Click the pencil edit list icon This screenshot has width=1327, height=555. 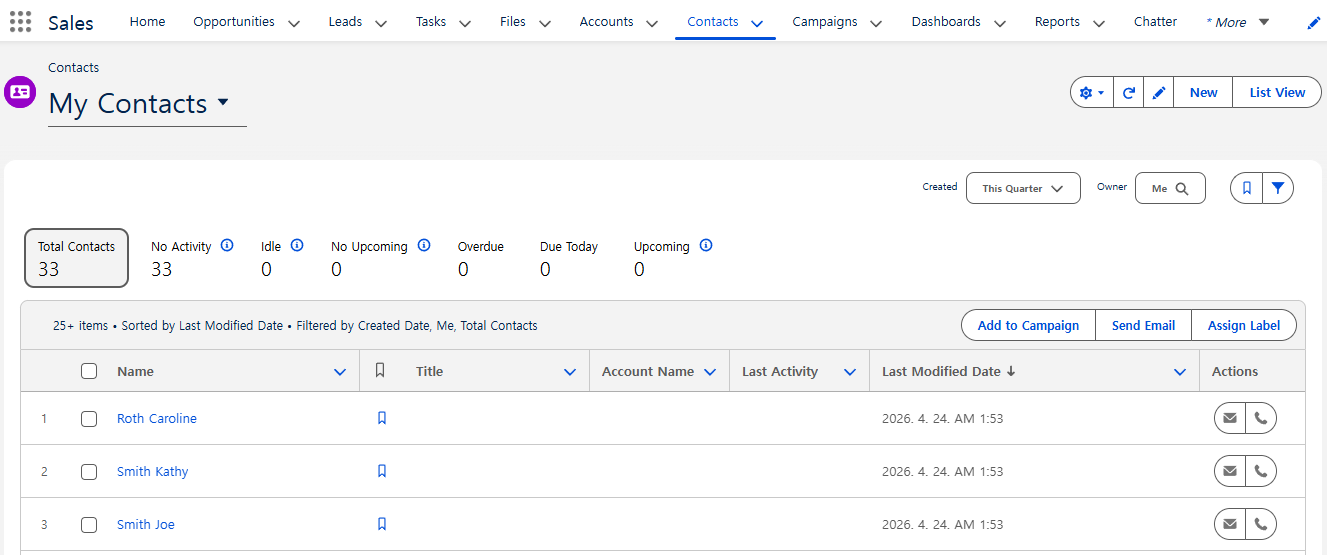pyautogui.click(x=1158, y=93)
